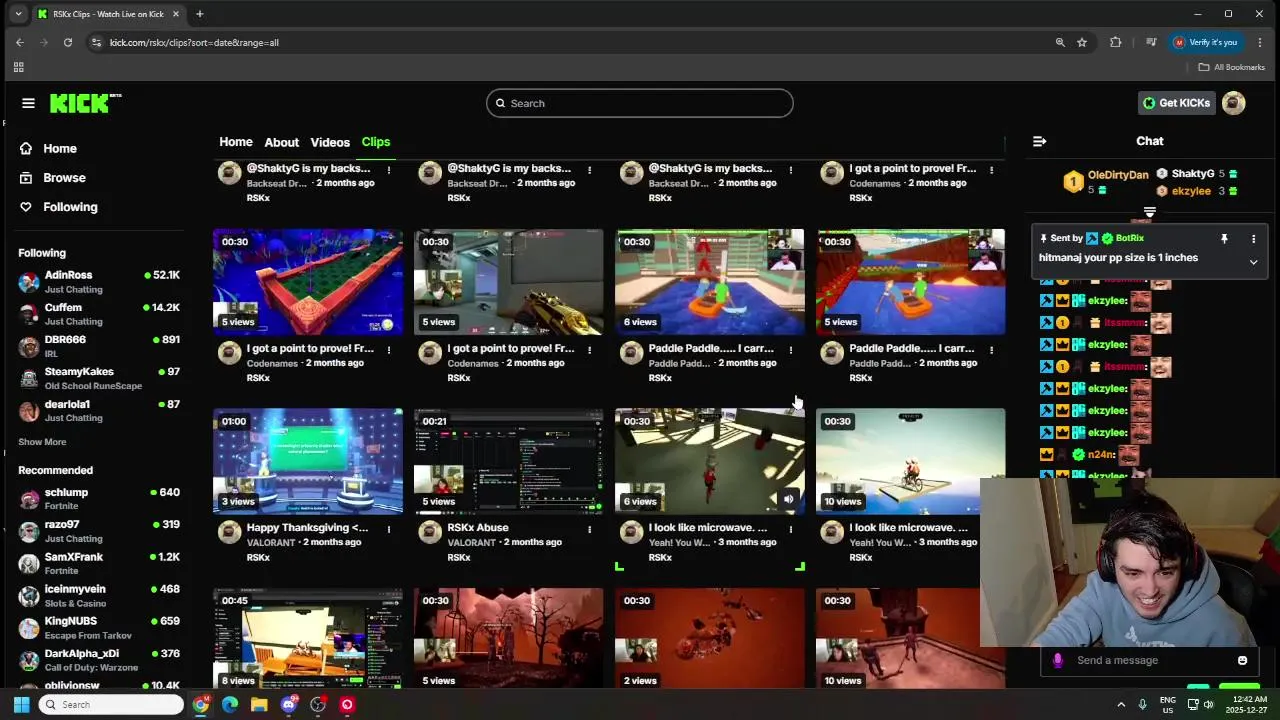This screenshot has height=720, width=1280.
Task: Open DBR666 channel in Following
Action: [99, 346]
